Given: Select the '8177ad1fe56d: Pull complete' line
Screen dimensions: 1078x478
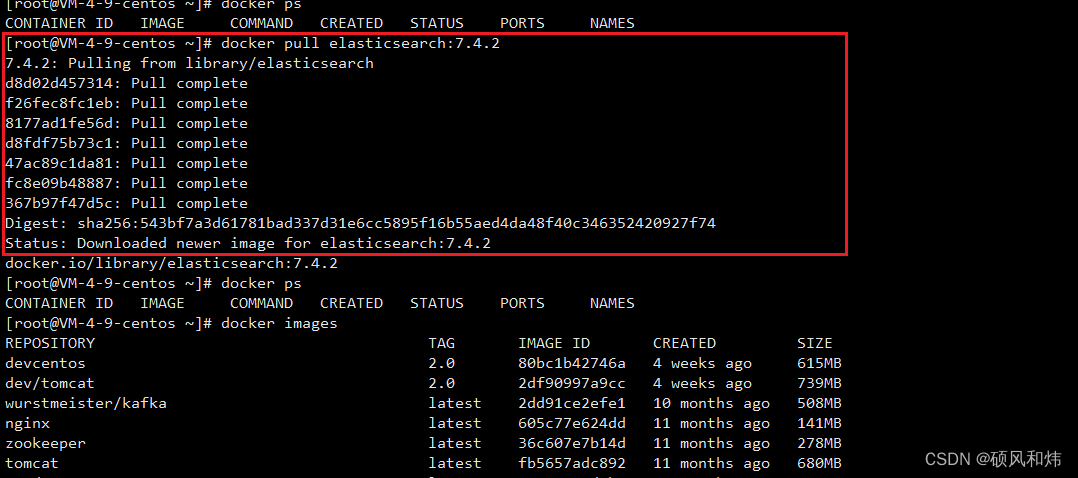Looking at the screenshot, I should tap(126, 123).
